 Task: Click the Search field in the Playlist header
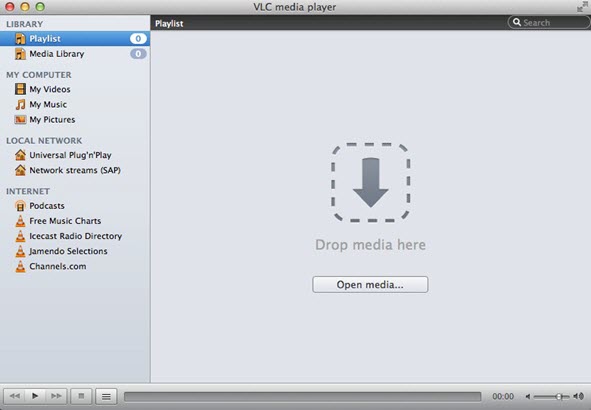[548, 23]
